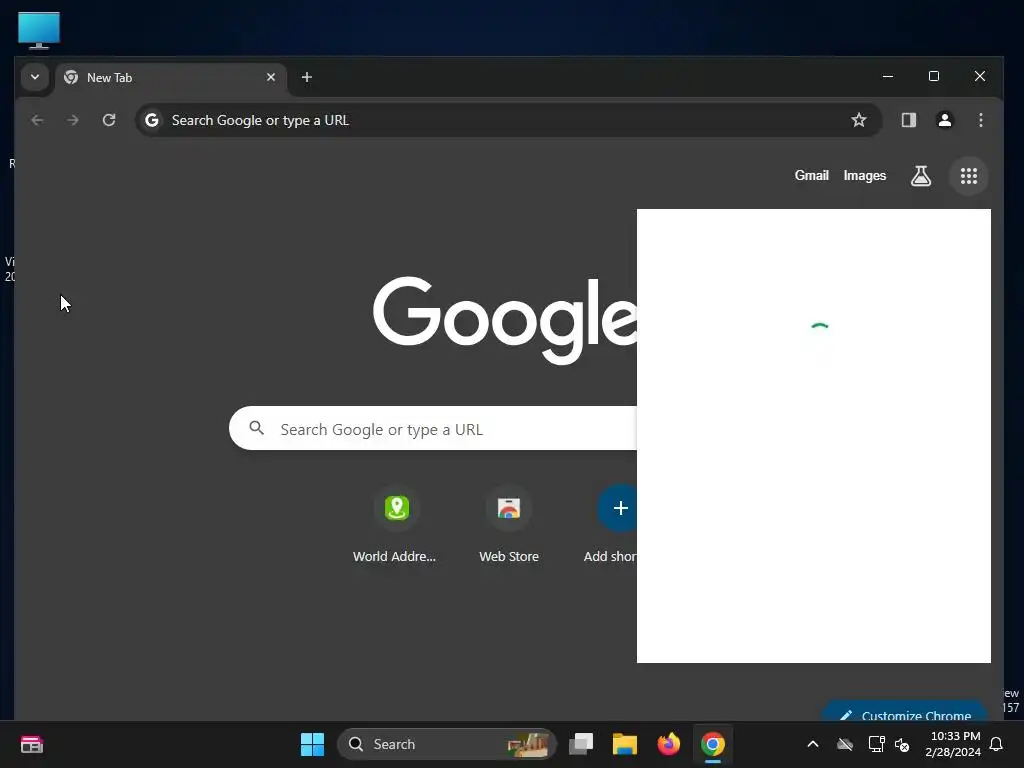Toggle the Google apps grid
This screenshot has height=768, width=1024.
(x=968, y=176)
